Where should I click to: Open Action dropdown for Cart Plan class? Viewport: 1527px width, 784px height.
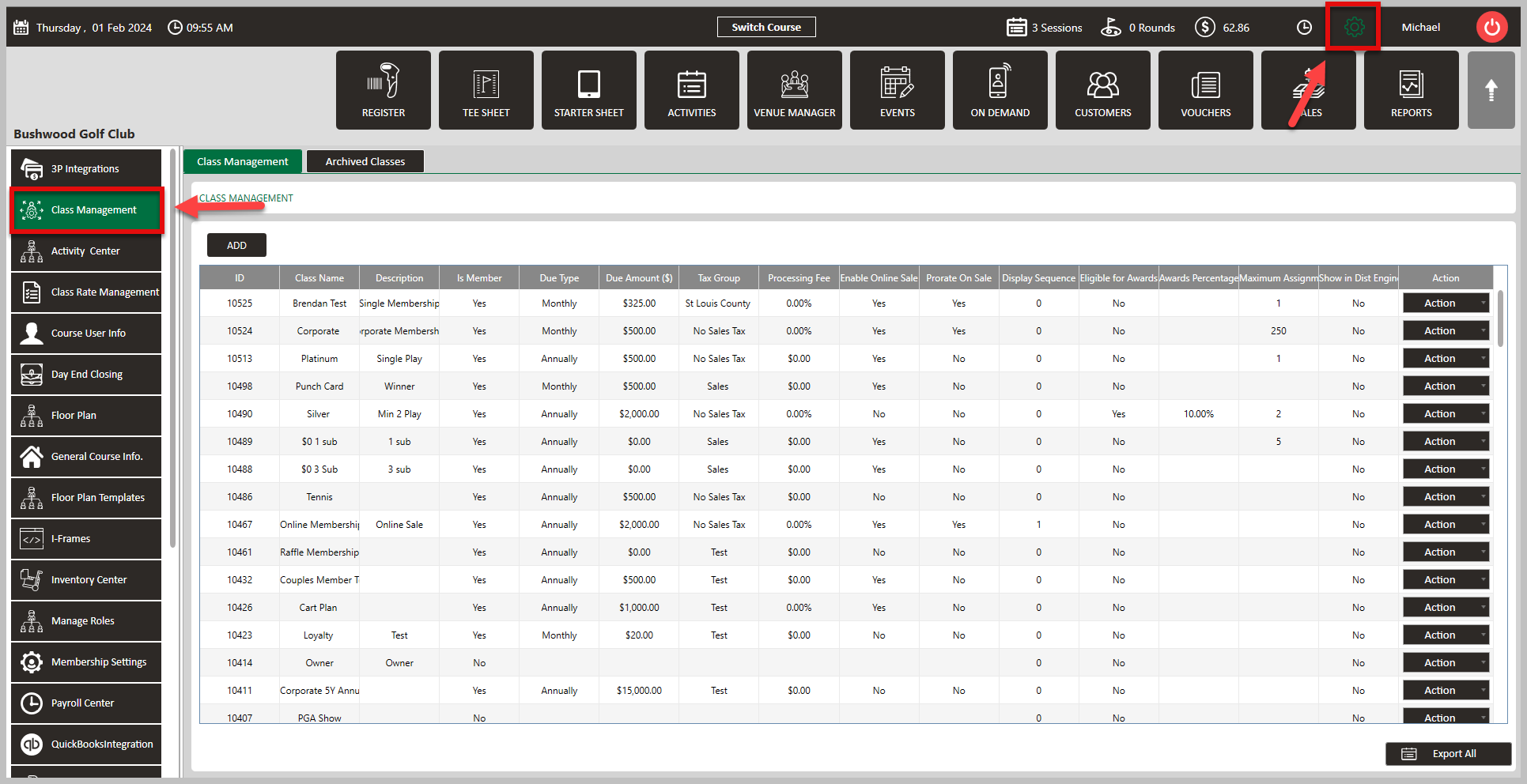1446,608
